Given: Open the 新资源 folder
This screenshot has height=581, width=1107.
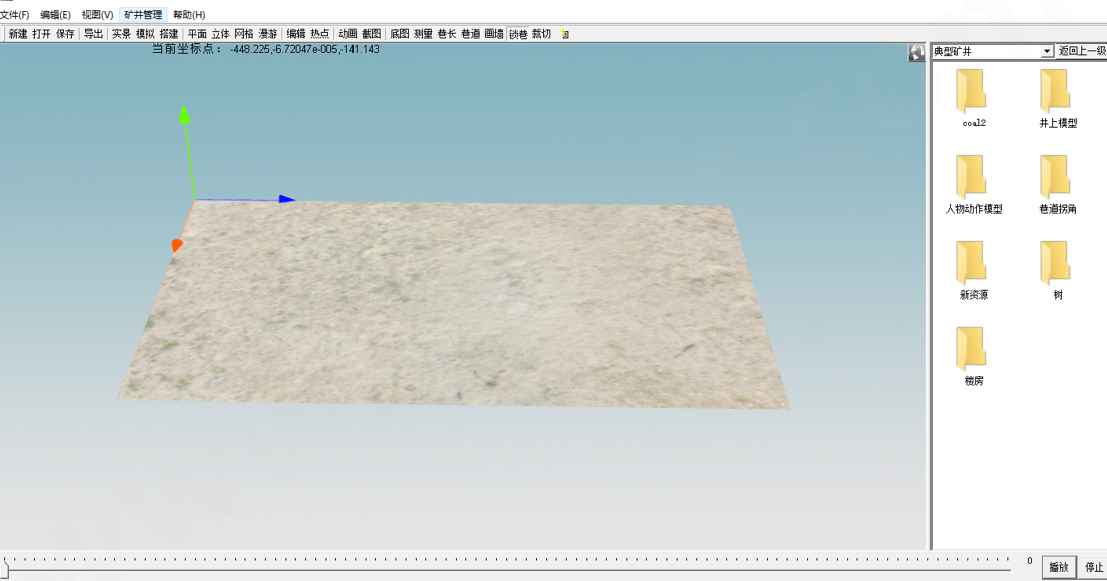Looking at the screenshot, I should click(x=974, y=270).
